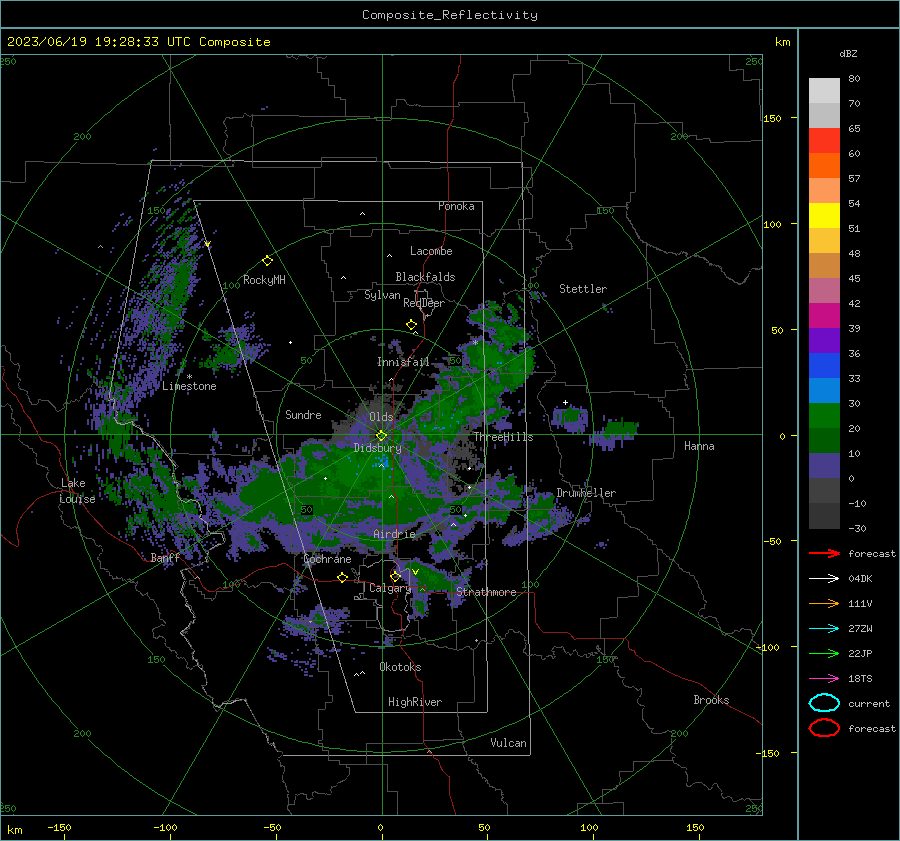900x841 pixels.
Task: Select the red 60-65 dBZ swatch
Action: (824, 141)
